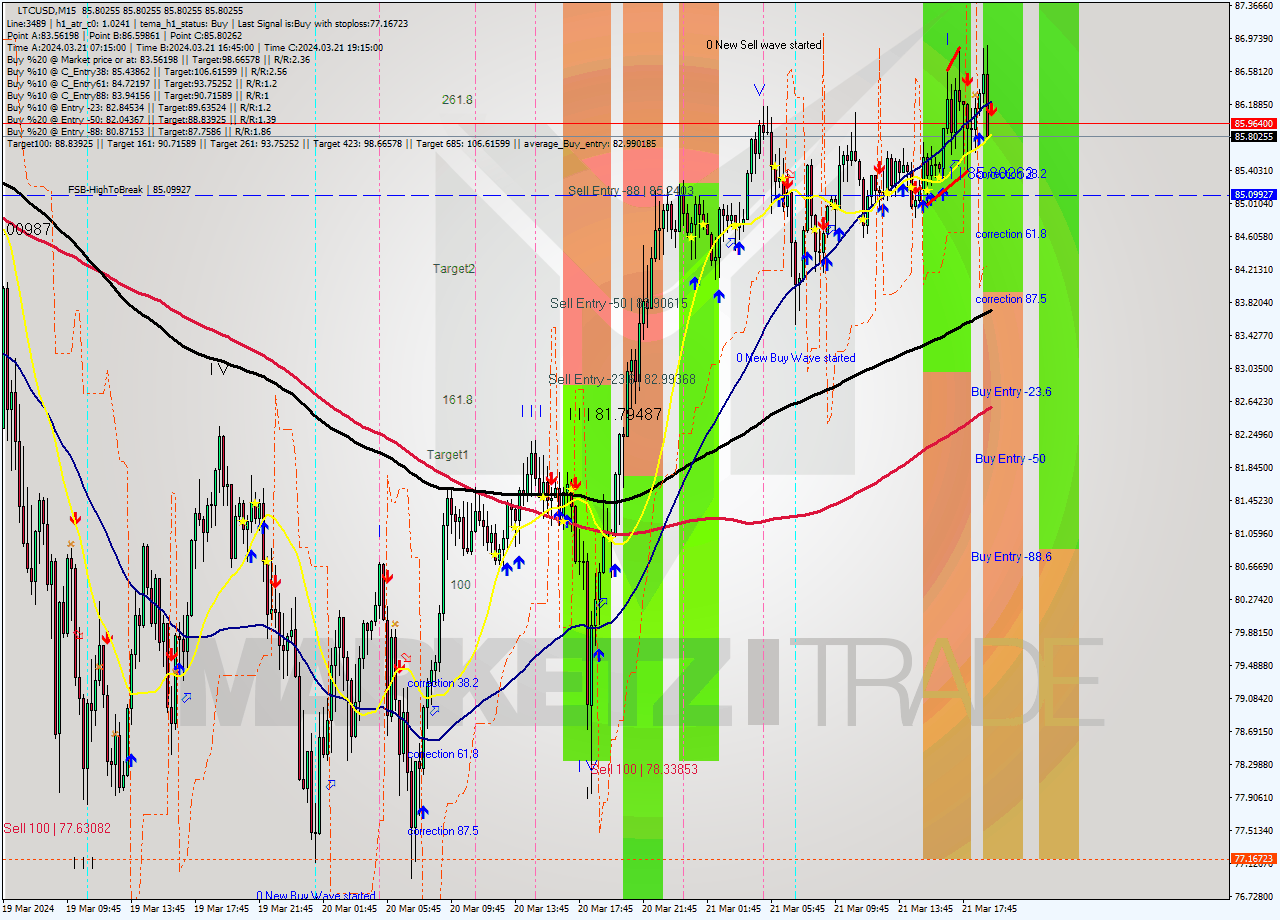Click the 77.16723 stoploss price tag

point(1254,859)
